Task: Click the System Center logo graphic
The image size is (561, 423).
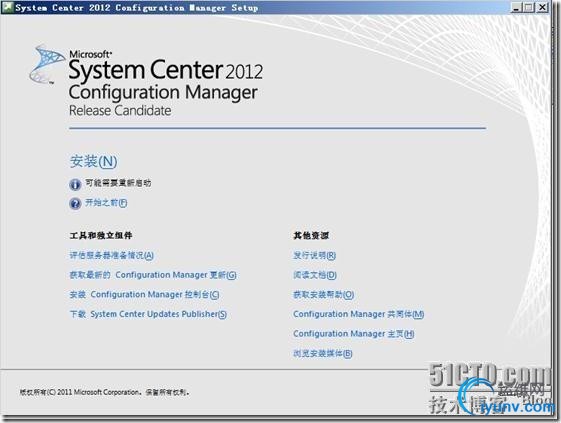Action: tap(46, 64)
